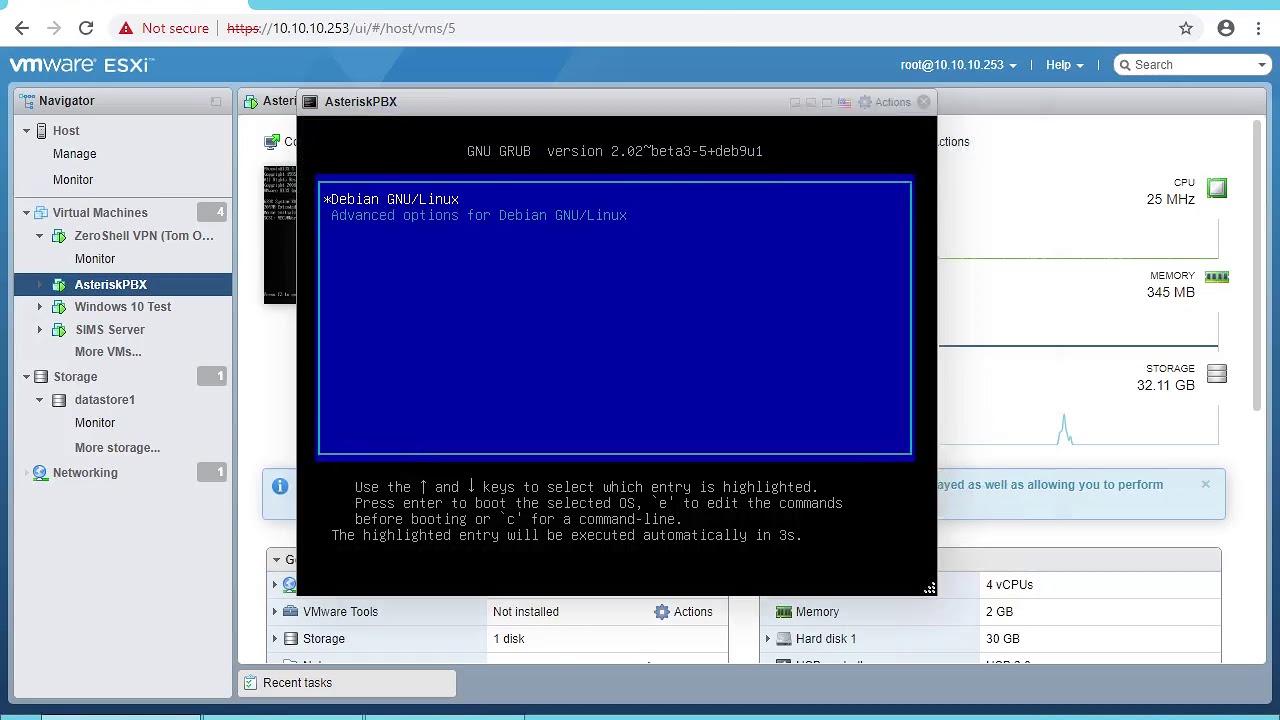Dismiss the info banner with X
Viewport: 1280px width, 720px height.
tap(1206, 485)
